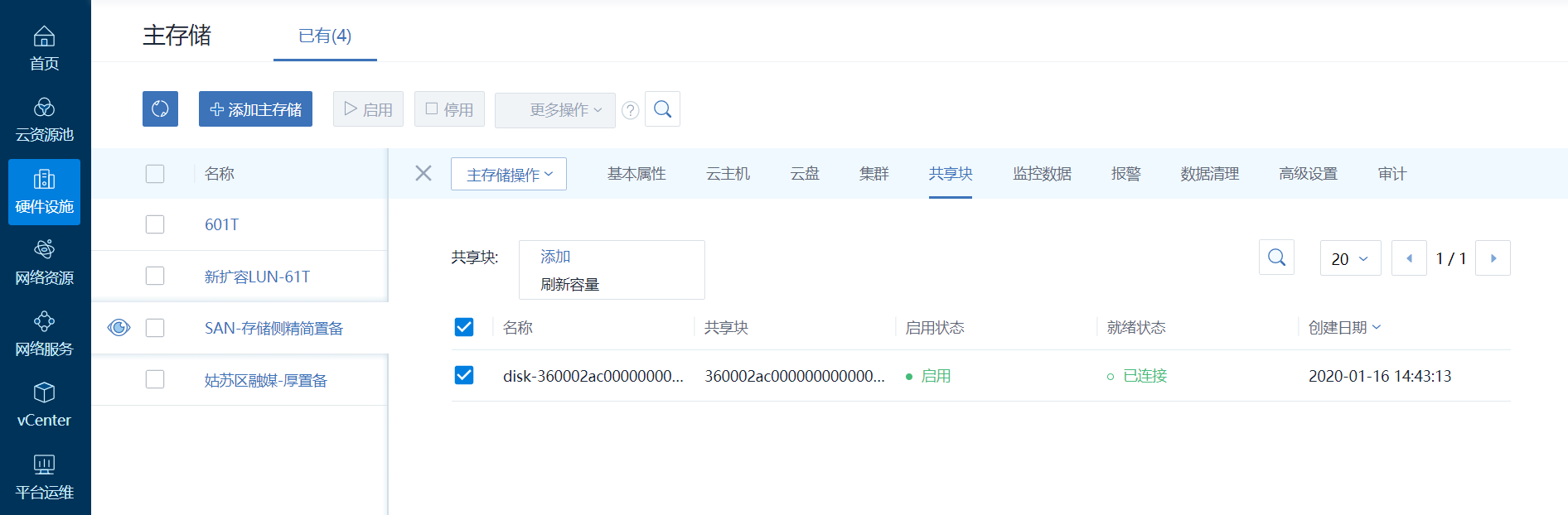
Task: Switch to the 审计 tab
Action: coord(1392,173)
